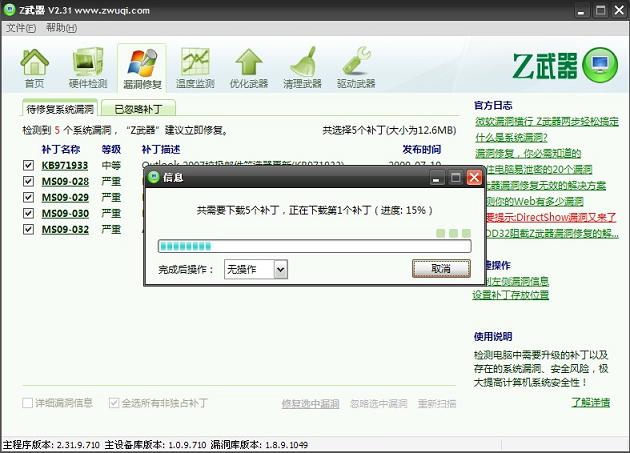Open 微软漏洞横行 log link
This screenshot has height=453, width=630.
547,121
